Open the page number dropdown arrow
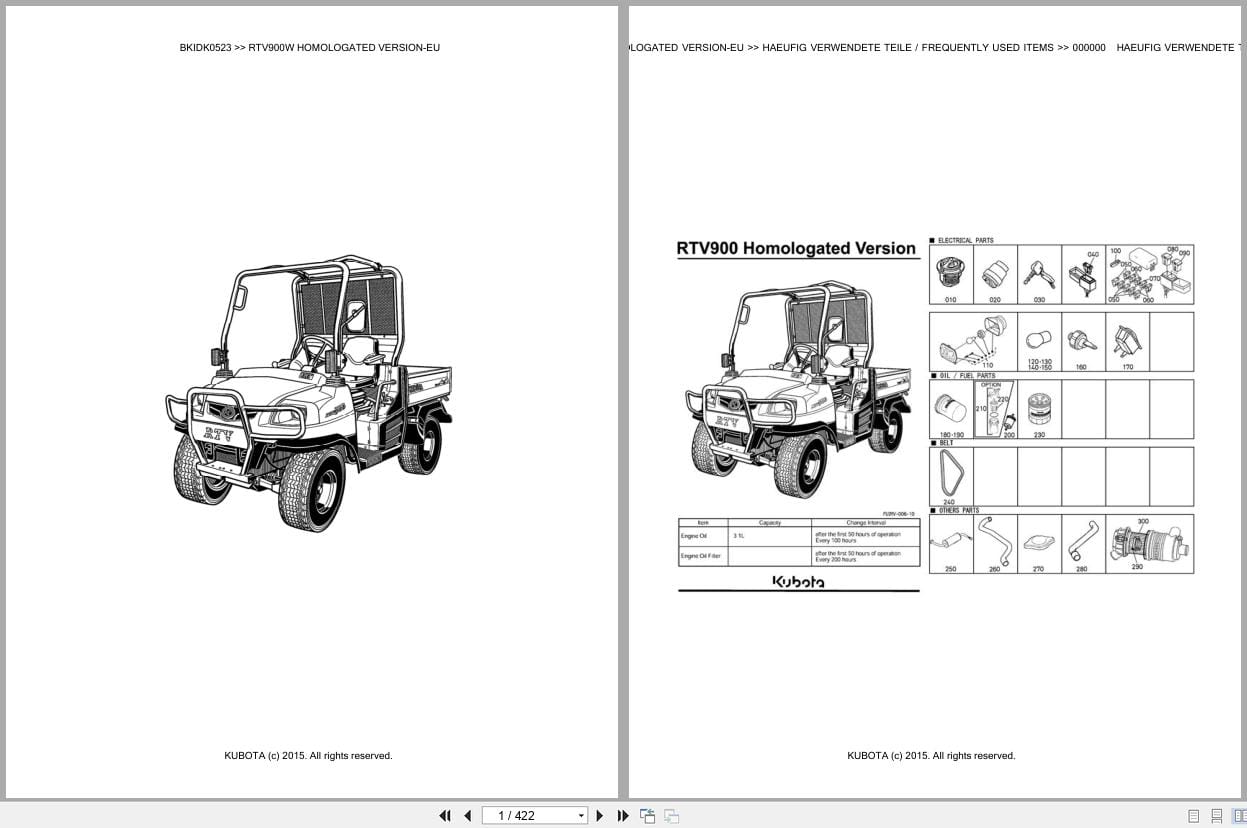This screenshot has width=1247, height=828. (x=581, y=816)
